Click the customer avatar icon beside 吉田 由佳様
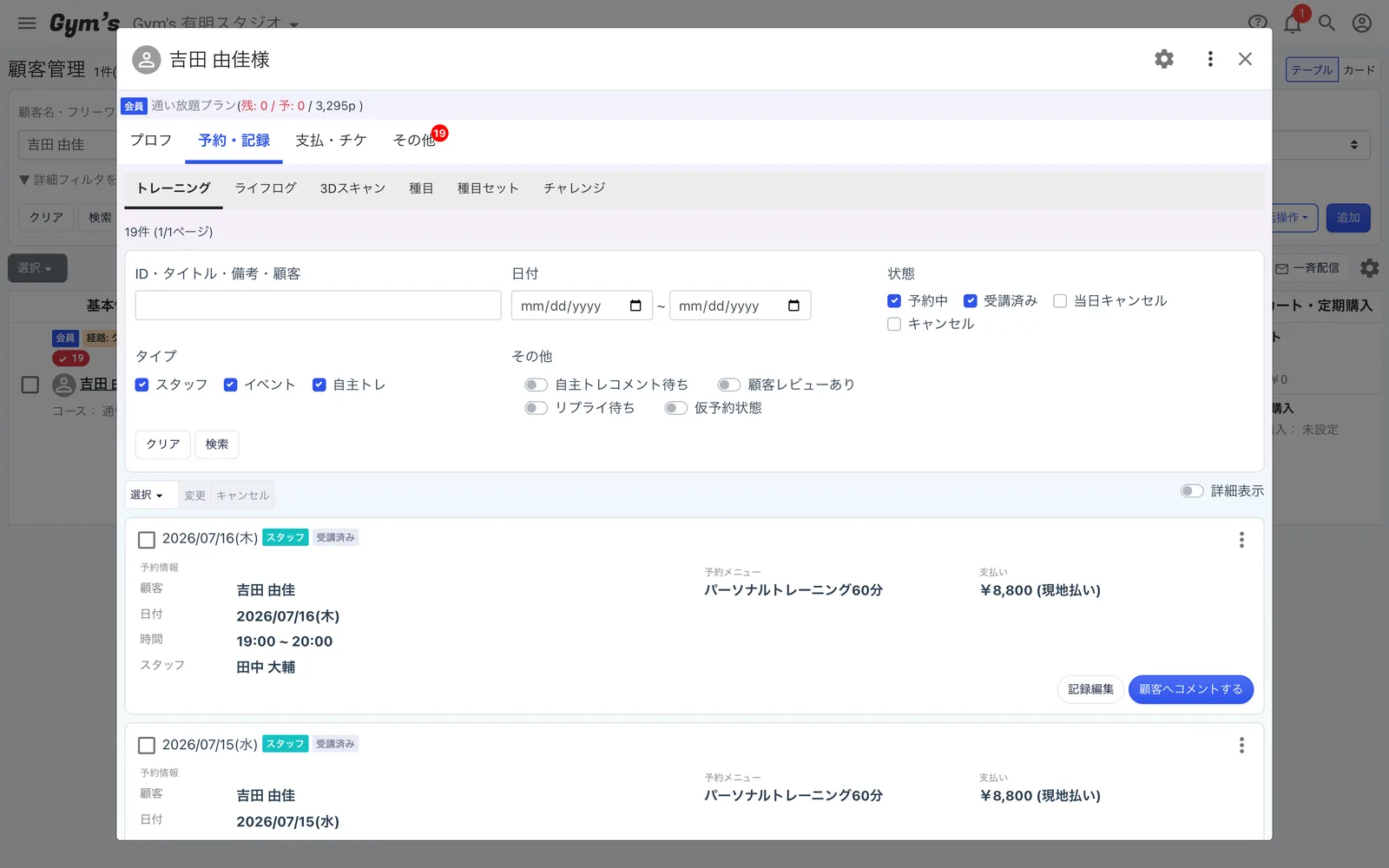Screen dimensions: 1389x868 pyautogui.click(x=147, y=60)
